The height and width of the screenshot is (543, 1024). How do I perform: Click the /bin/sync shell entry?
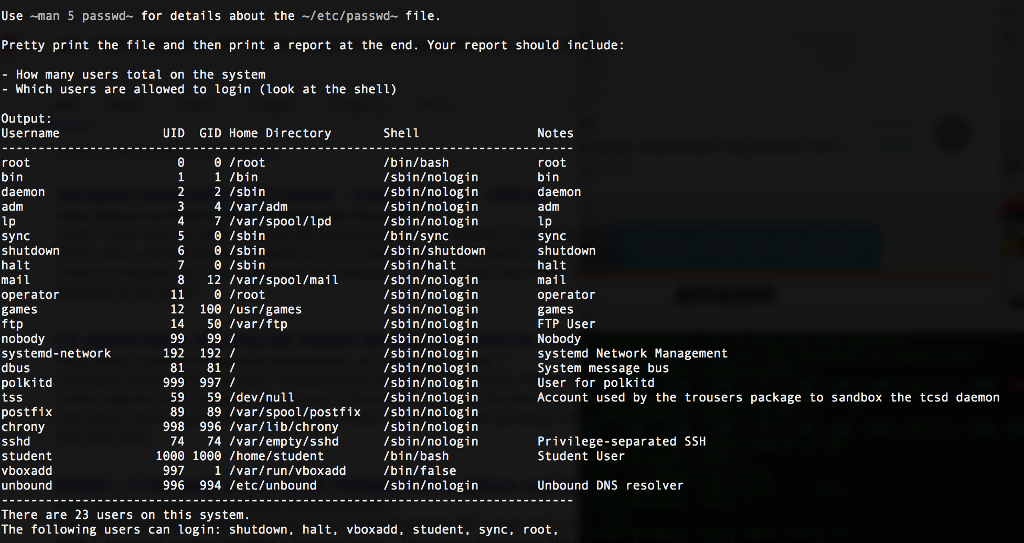point(416,236)
